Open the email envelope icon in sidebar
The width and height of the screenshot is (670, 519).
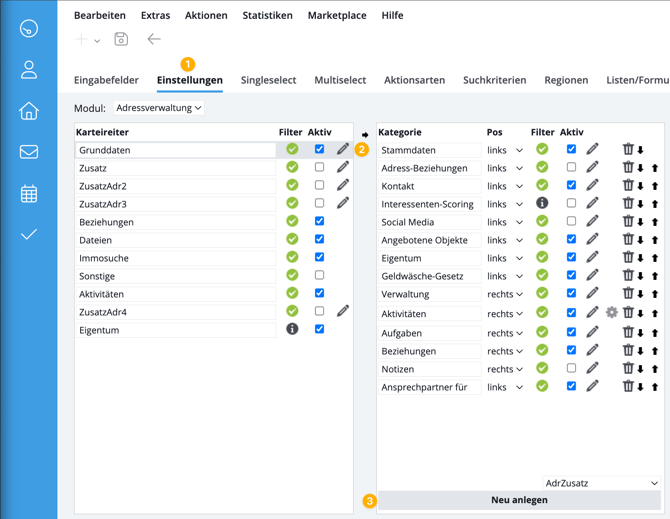[29, 152]
